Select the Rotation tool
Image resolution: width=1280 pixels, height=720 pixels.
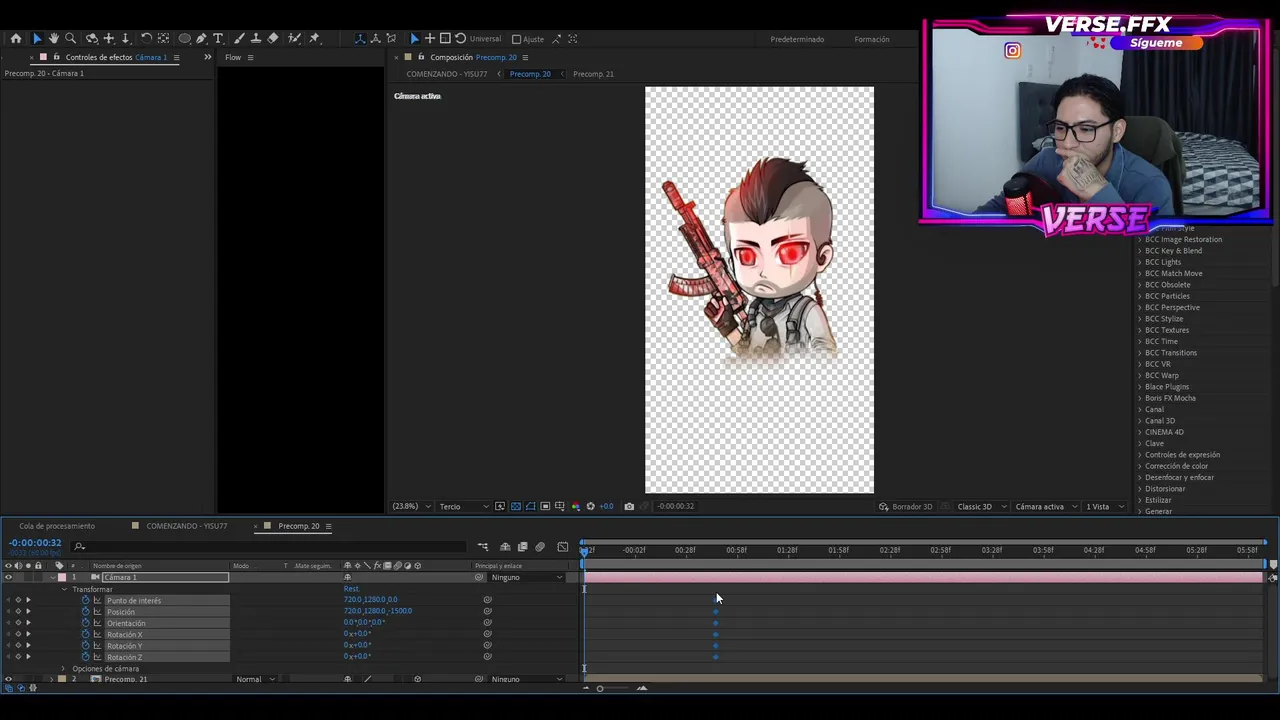[x=146, y=39]
